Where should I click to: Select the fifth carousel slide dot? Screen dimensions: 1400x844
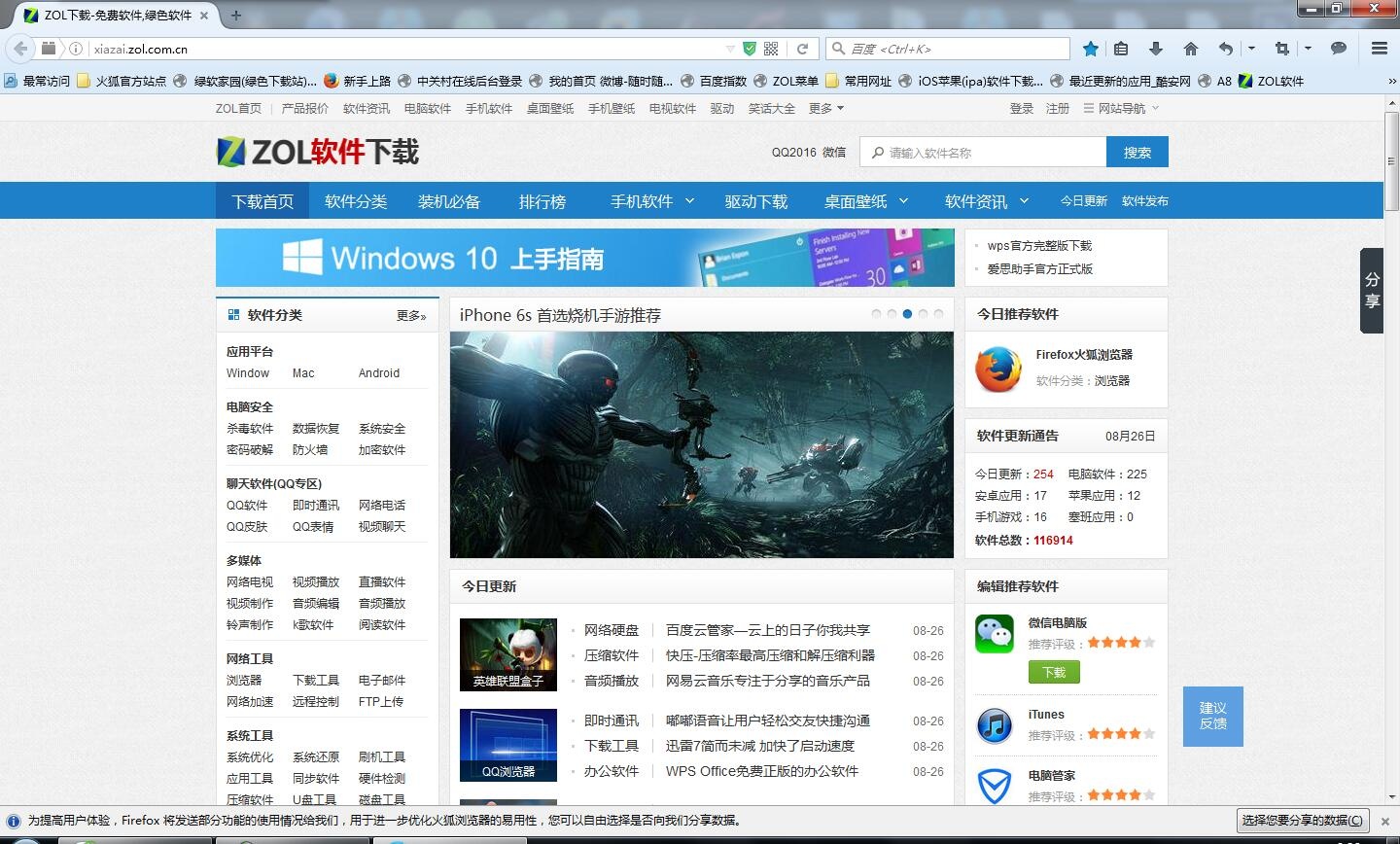pos(939,314)
